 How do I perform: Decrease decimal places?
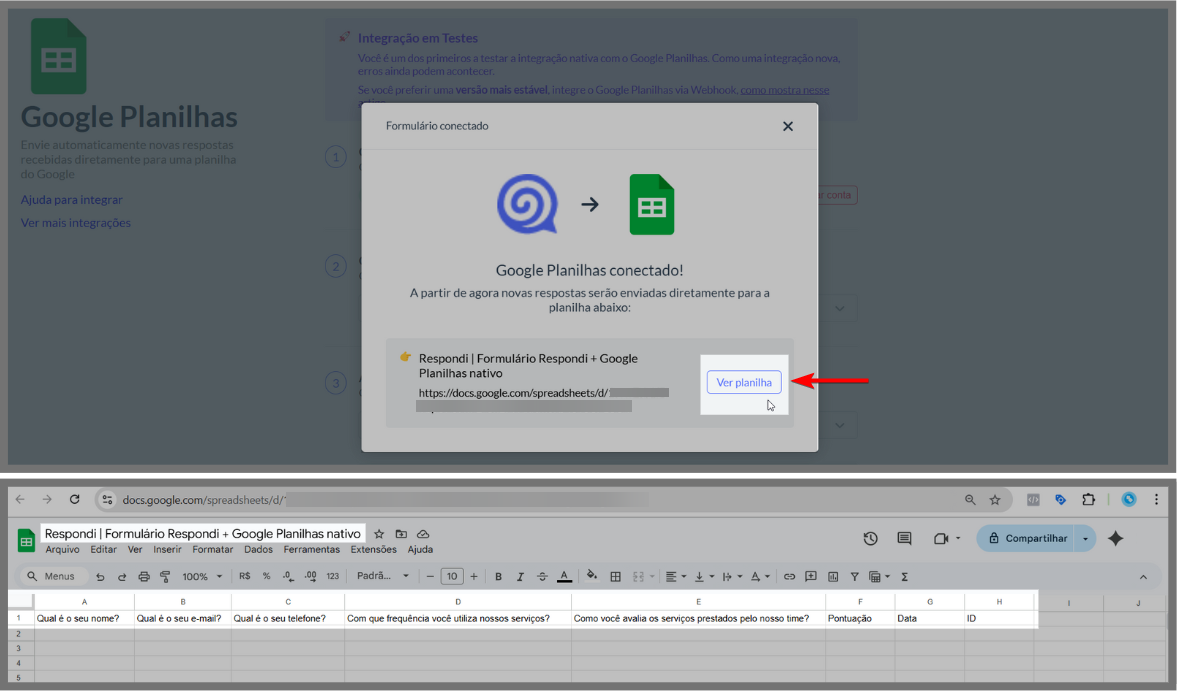pos(288,576)
